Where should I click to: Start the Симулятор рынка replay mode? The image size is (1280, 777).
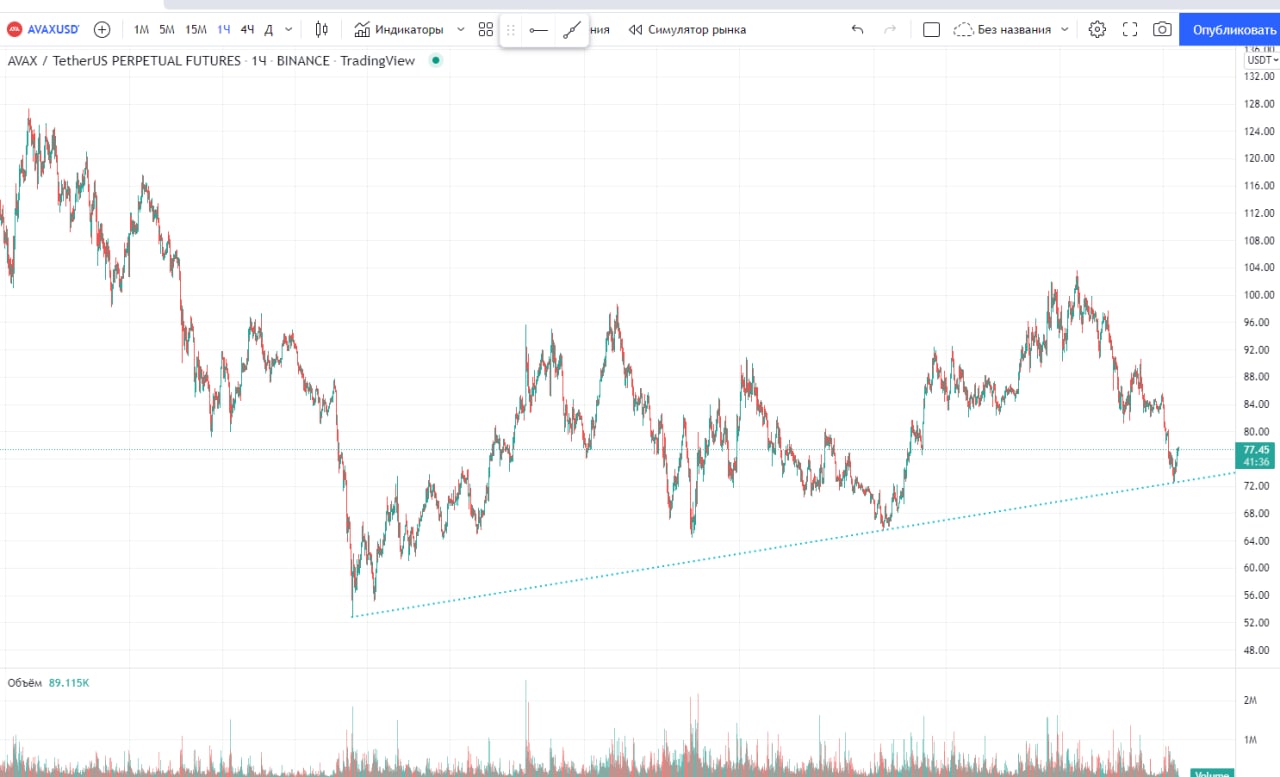[687, 29]
